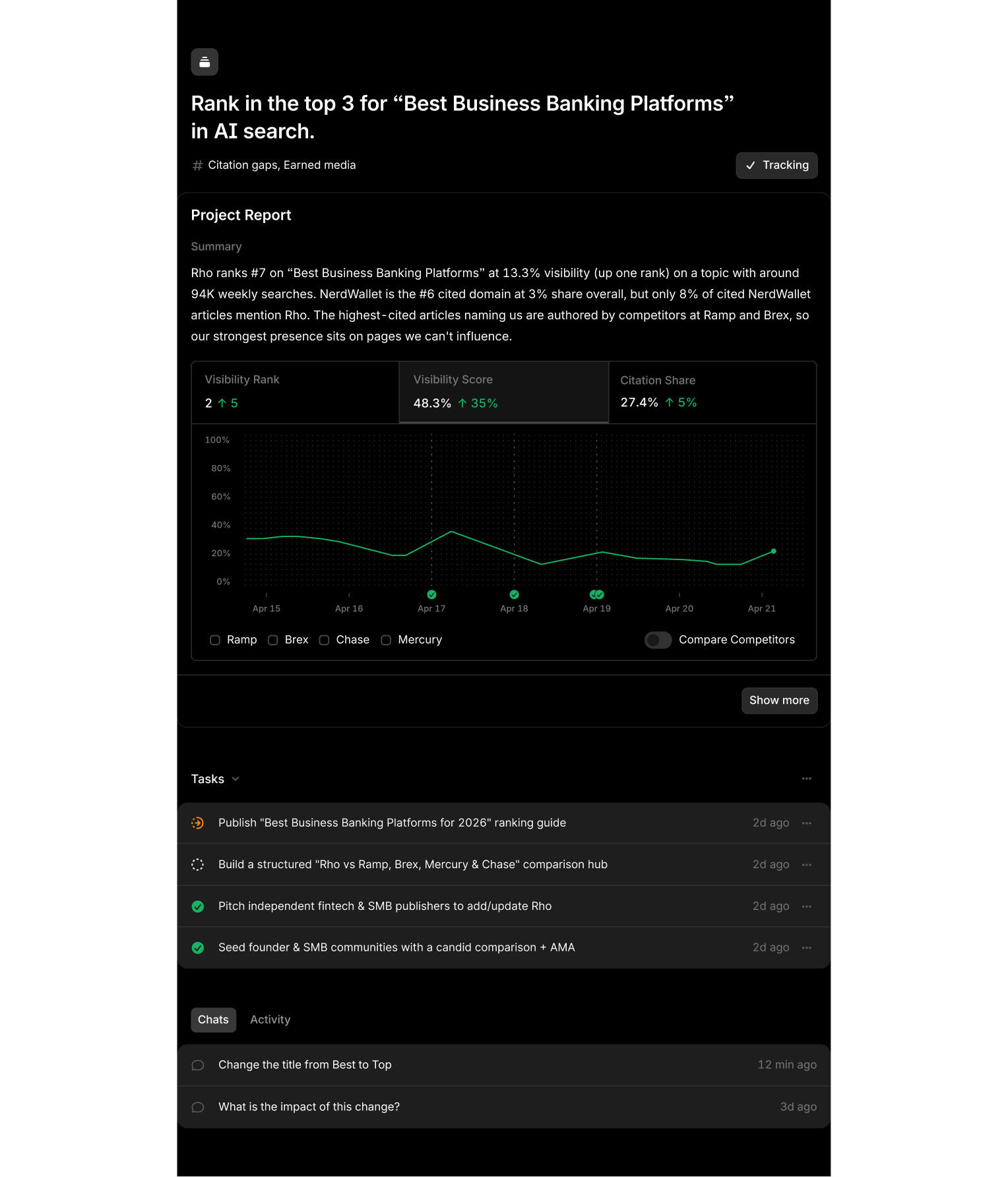Click the Apr 15 axis label
Screen dimensions: 1008x1177
pos(267,608)
